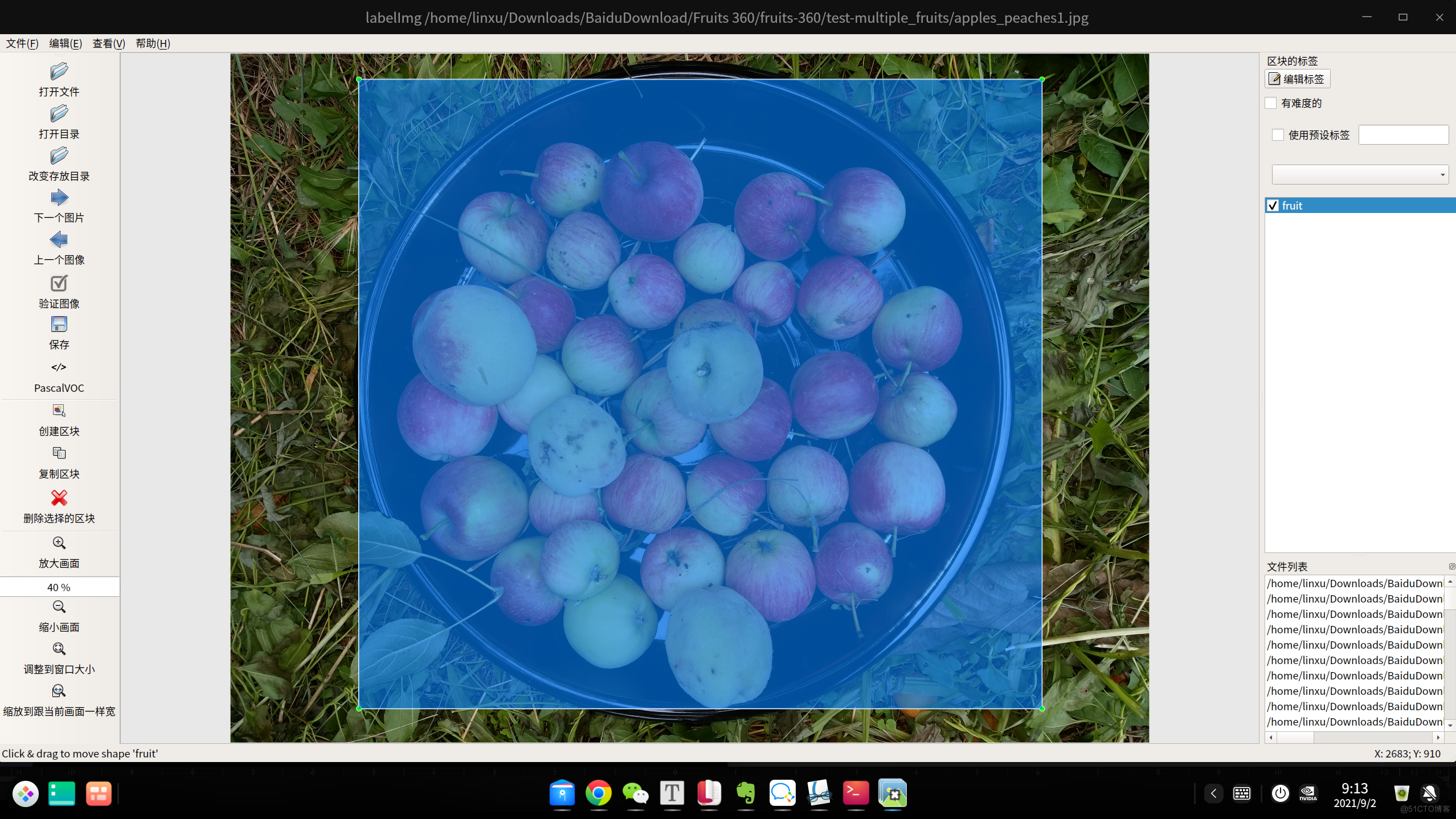
Task: Expand the label filter combo box
Action: click(1360, 174)
